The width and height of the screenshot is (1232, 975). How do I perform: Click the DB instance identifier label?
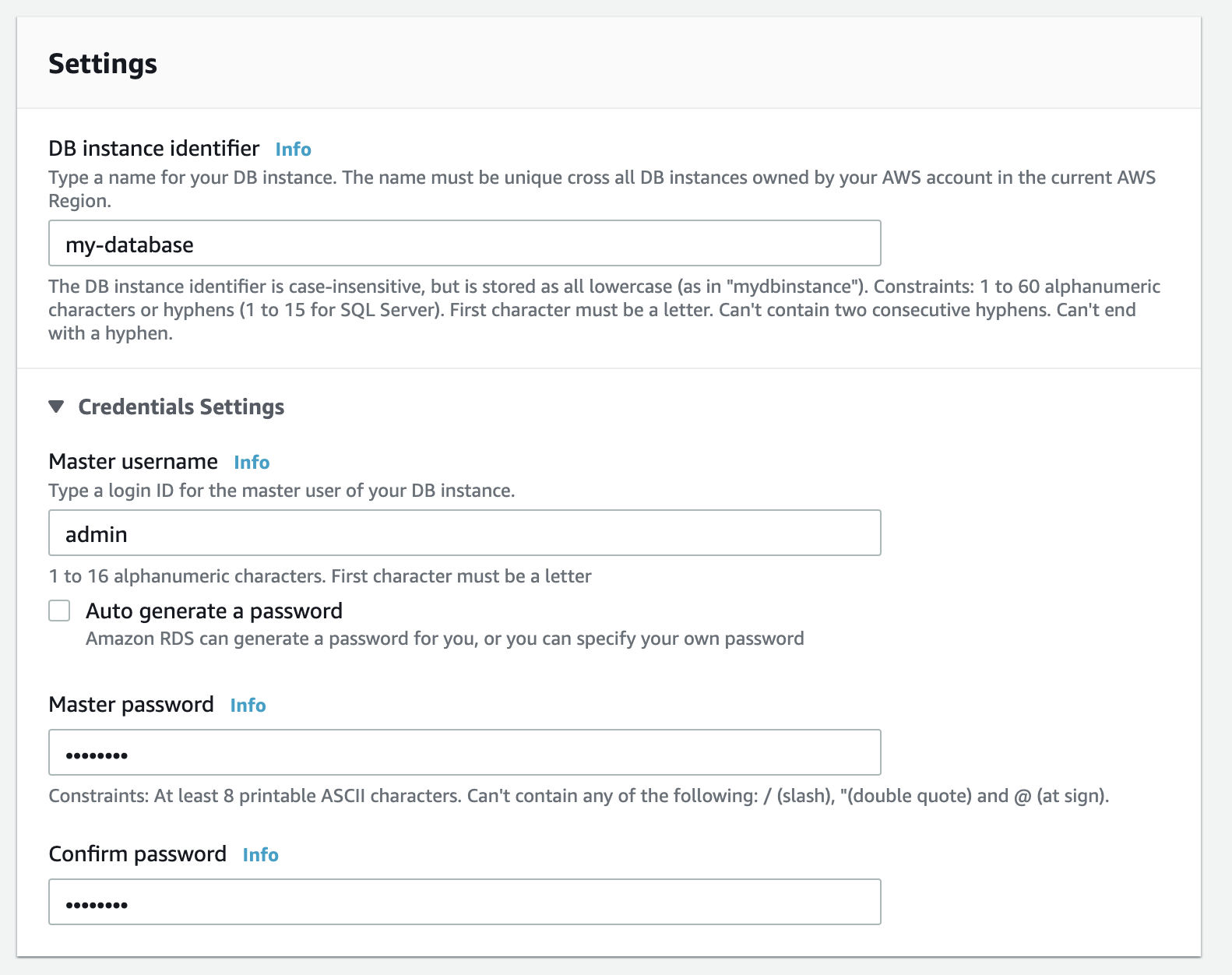(x=153, y=148)
